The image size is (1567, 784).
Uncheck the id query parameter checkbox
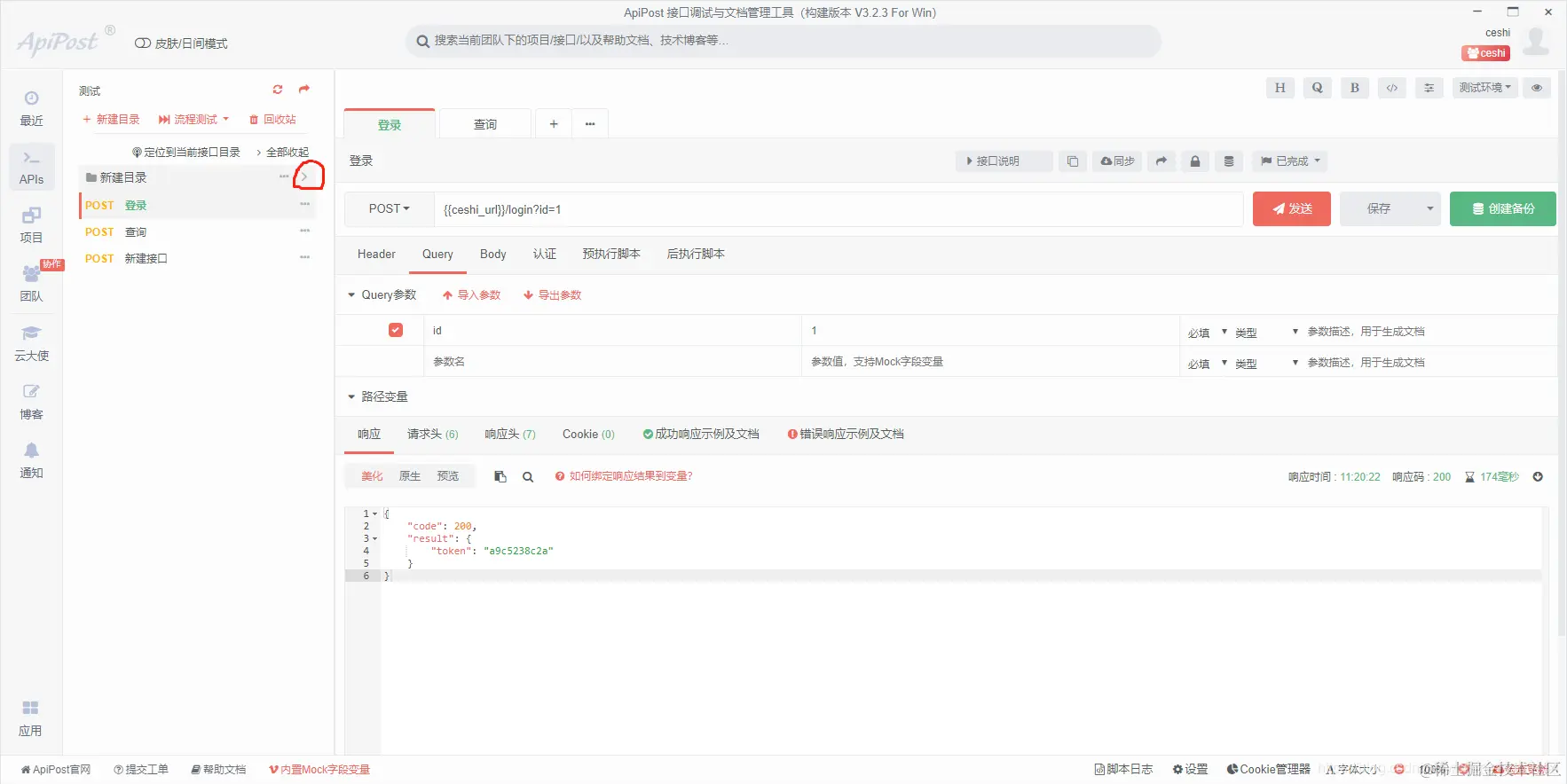click(396, 330)
